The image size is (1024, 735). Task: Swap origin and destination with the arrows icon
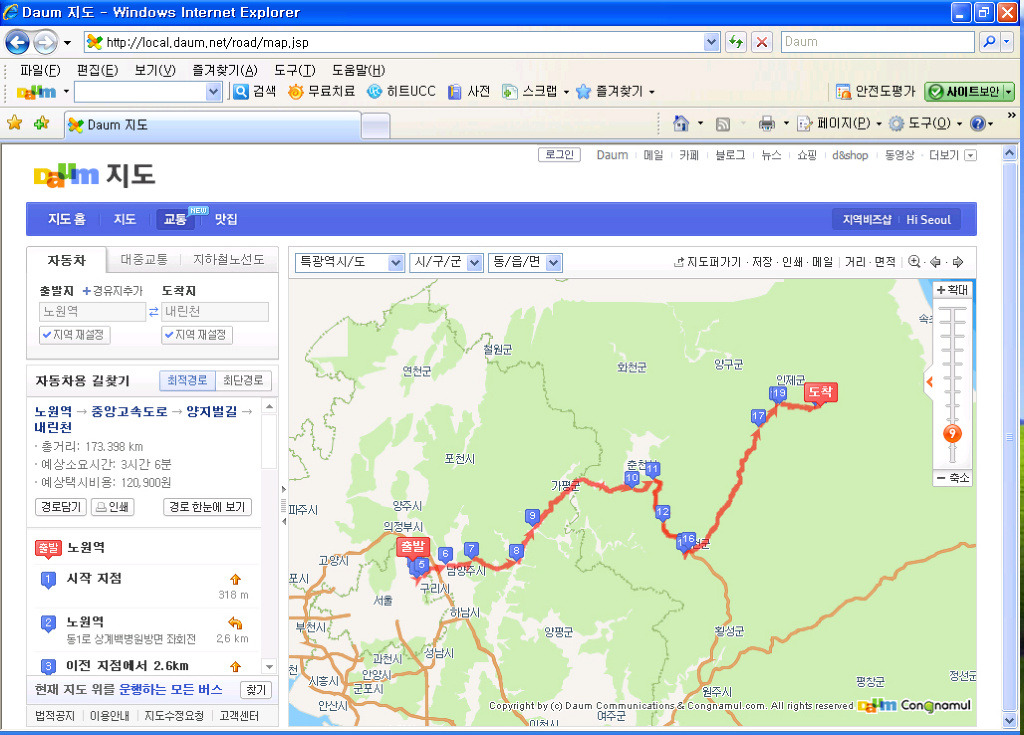[x=153, y=312]
